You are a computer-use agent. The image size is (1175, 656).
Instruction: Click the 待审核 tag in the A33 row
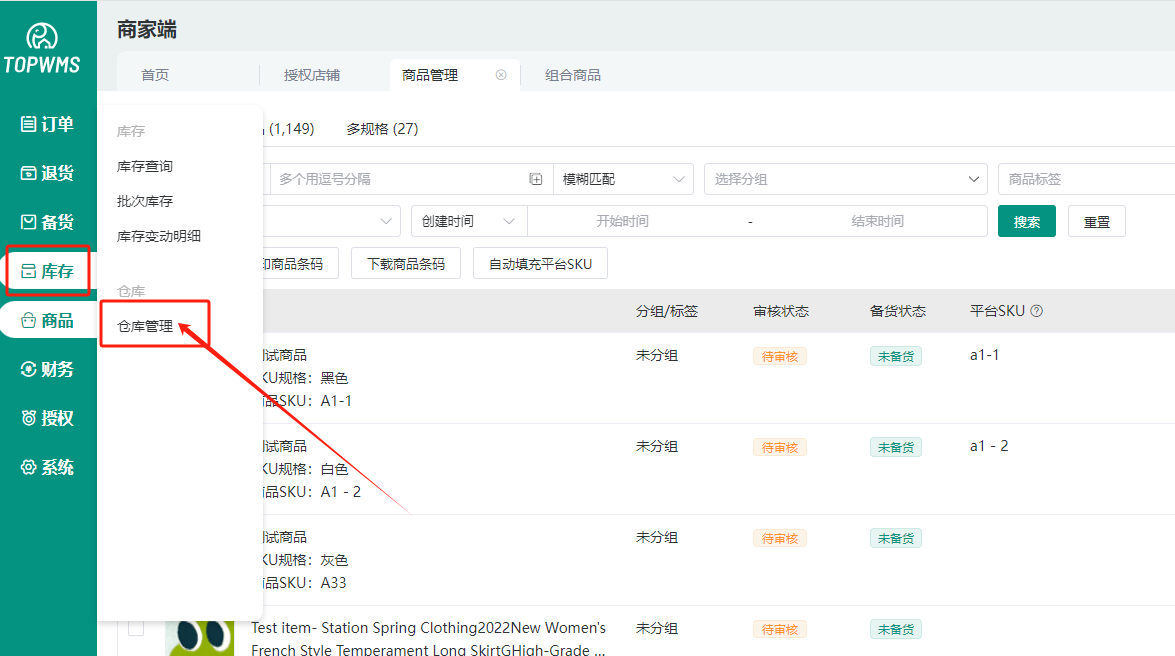click(x=780, y=538)
